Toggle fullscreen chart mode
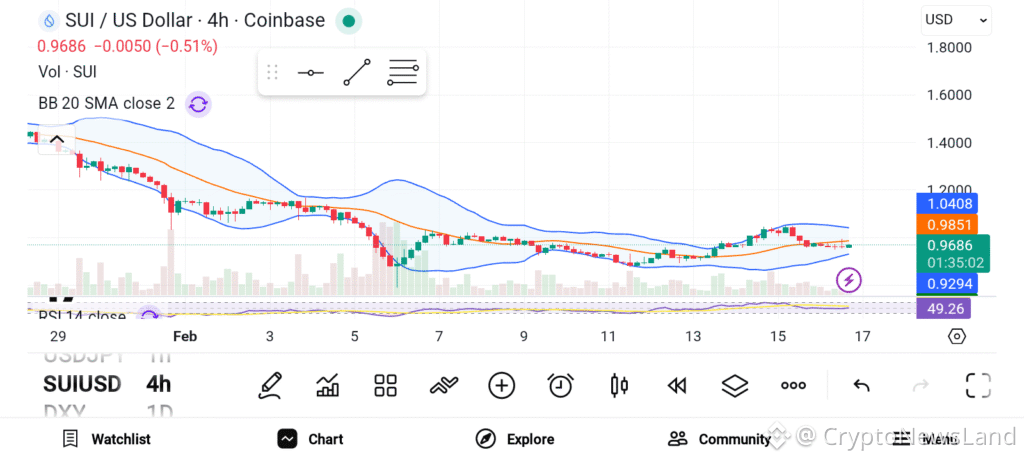 (977, 385)
